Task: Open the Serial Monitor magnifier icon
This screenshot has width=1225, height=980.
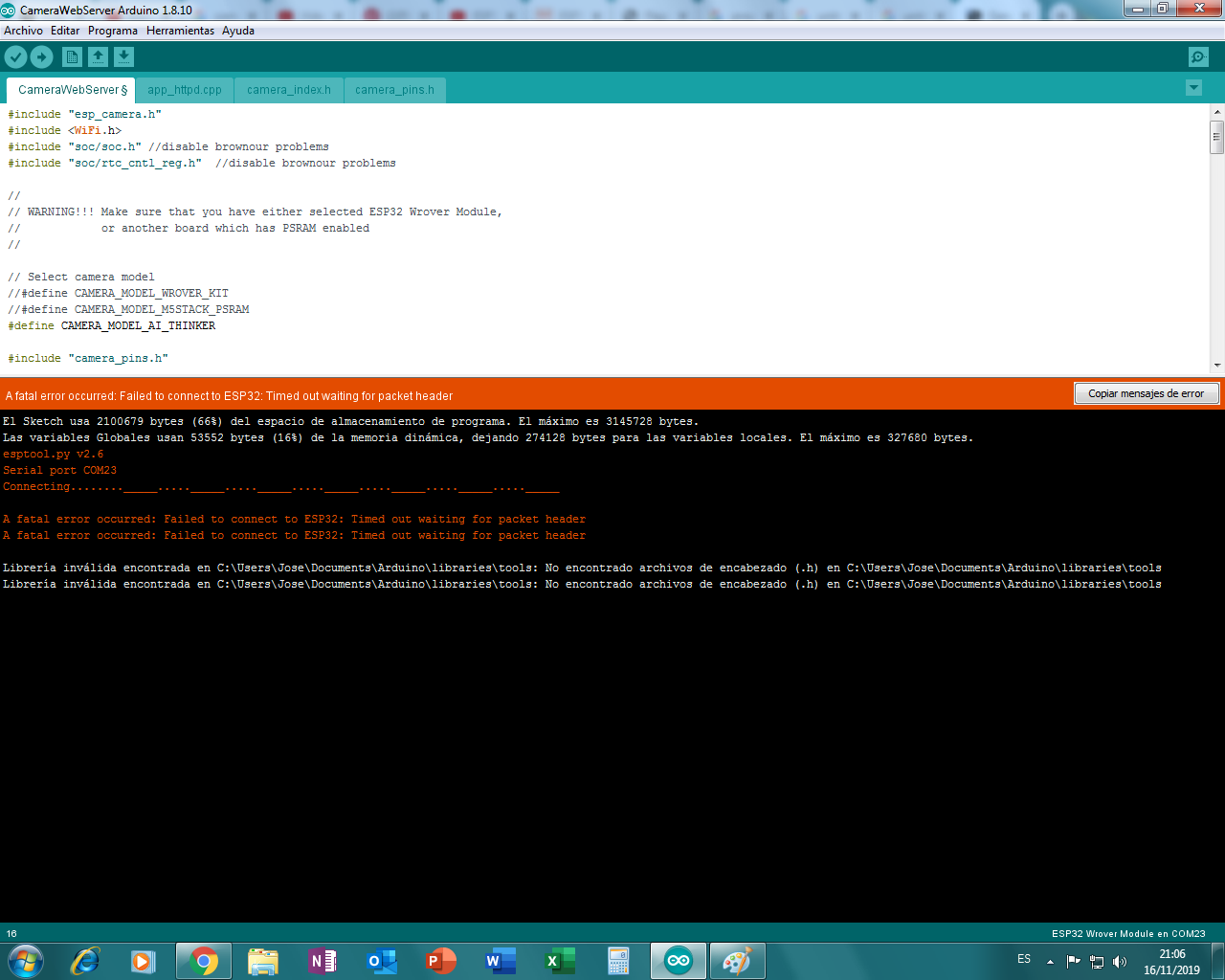Action: tap(1198, 57)
